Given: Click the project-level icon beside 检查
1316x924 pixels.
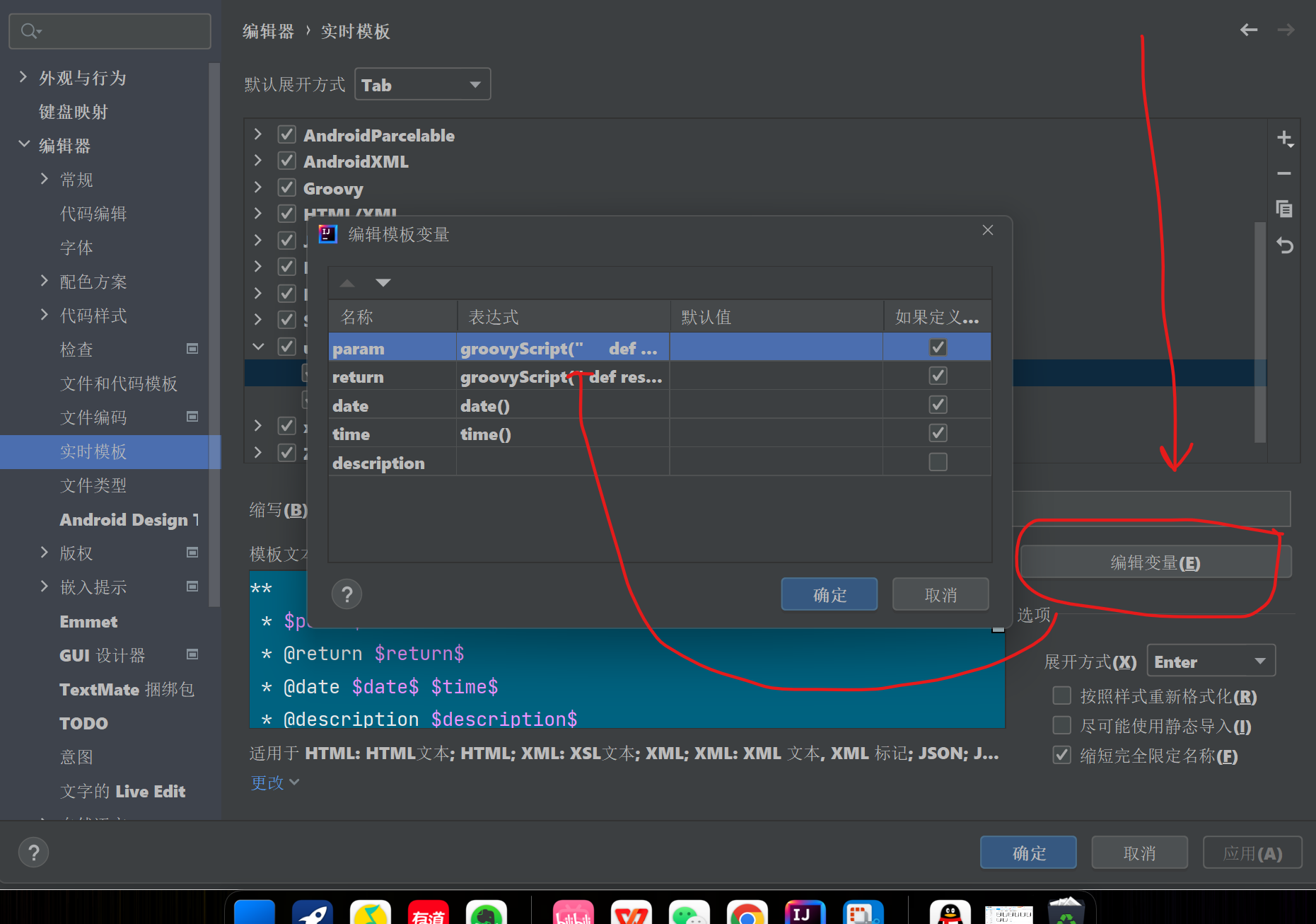Looking at the screenshot, I should 192,349.
